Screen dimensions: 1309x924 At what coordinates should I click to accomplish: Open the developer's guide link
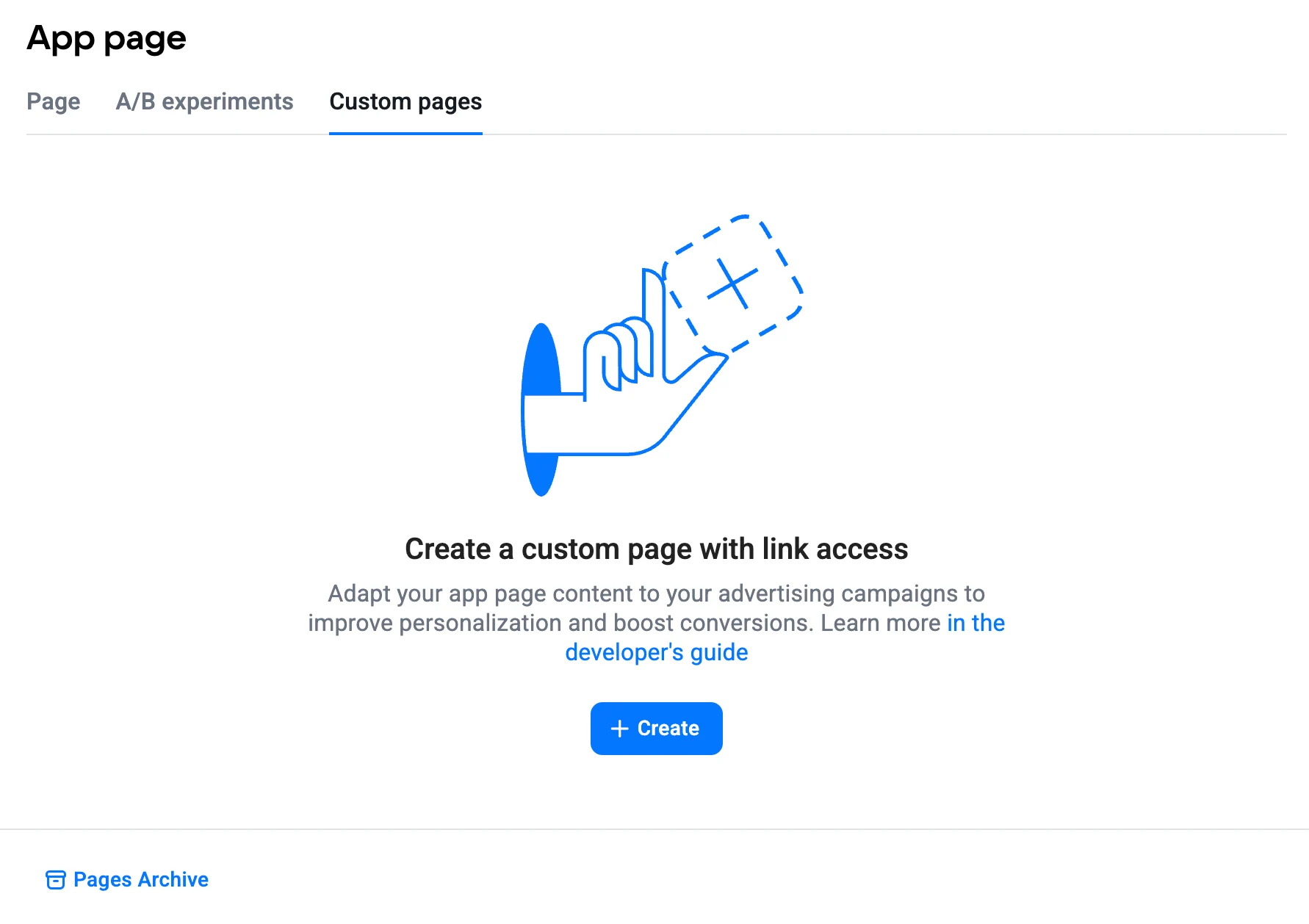(x=656, y=652)
